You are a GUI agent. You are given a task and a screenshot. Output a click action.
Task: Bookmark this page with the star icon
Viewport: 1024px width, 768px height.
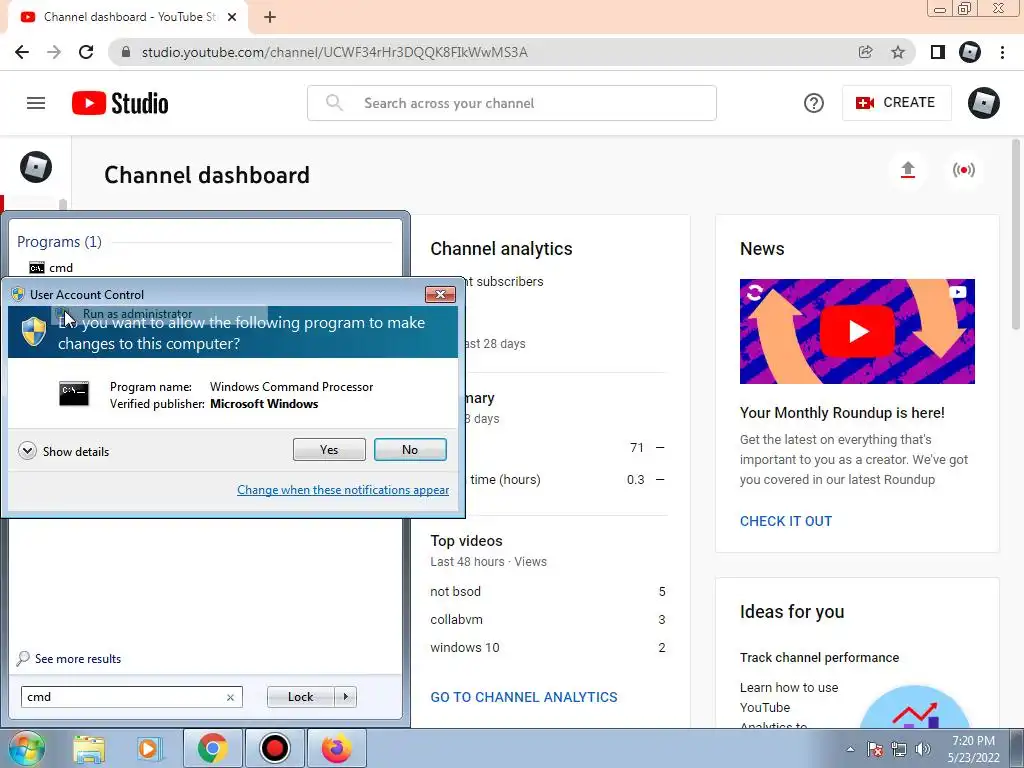click(898, 52)
